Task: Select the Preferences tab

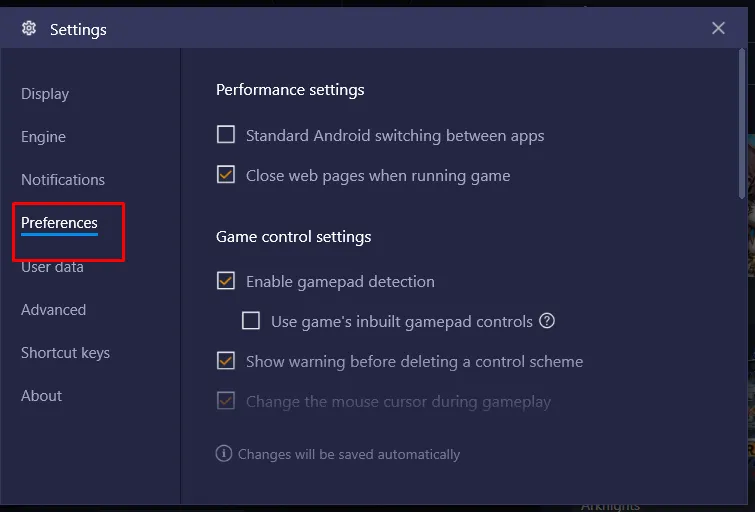Action: click(x=59, y=223)
